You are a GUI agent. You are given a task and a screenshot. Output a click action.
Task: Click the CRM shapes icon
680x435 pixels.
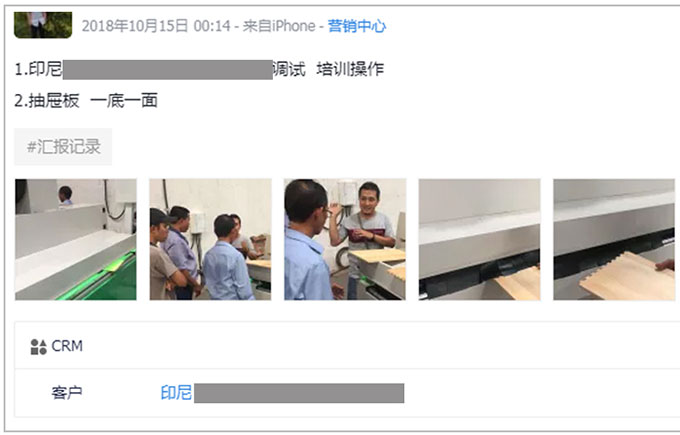click(x=38, y=347)
